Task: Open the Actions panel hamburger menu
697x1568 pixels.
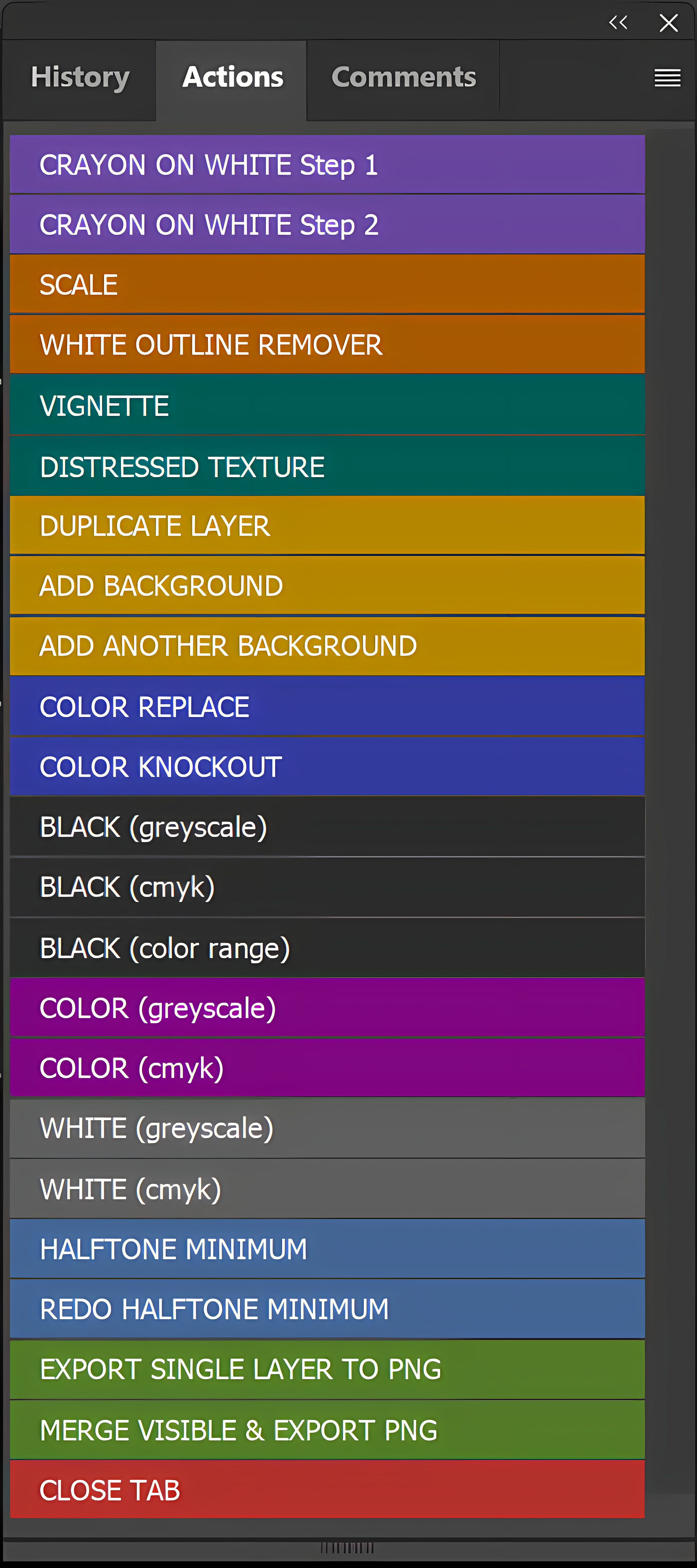Action: coord(667,78)
